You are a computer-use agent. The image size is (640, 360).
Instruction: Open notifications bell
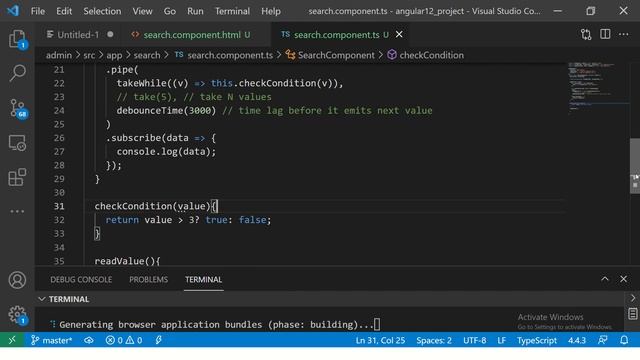coord(624,340)
